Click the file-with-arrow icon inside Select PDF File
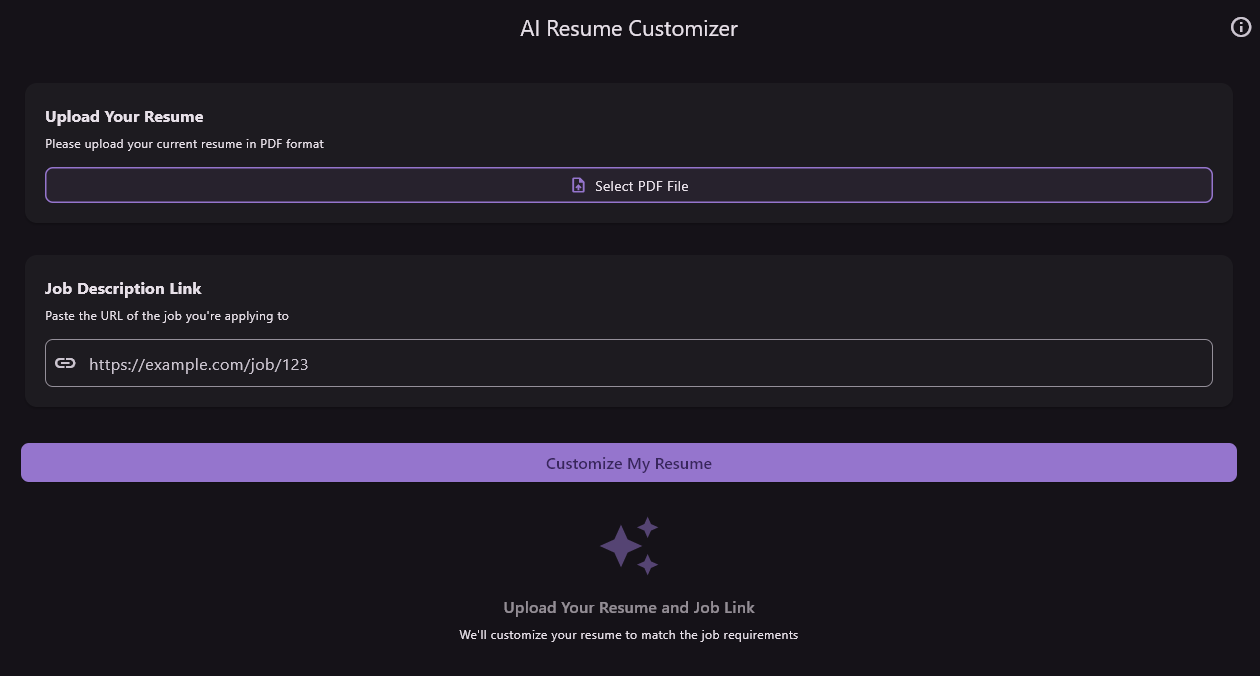 pyautogui.click(x=578, y=185)
